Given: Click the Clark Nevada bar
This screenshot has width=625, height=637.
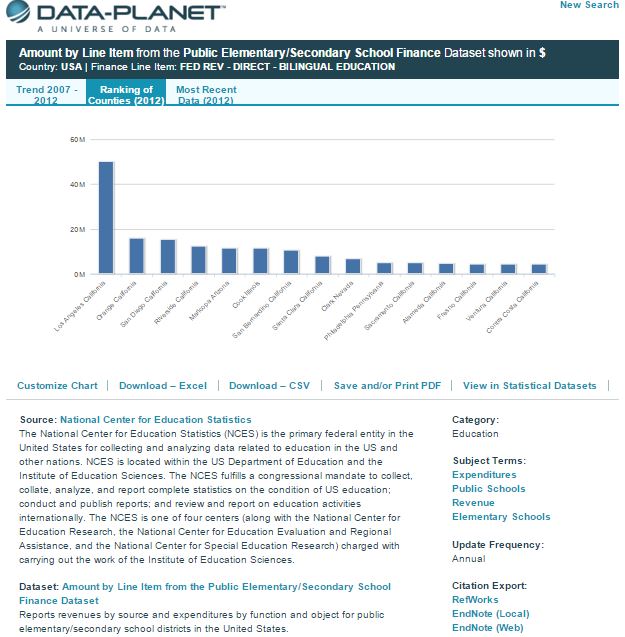Looking at the screenshot, I should pyautogui.click(x=353, y=266).
